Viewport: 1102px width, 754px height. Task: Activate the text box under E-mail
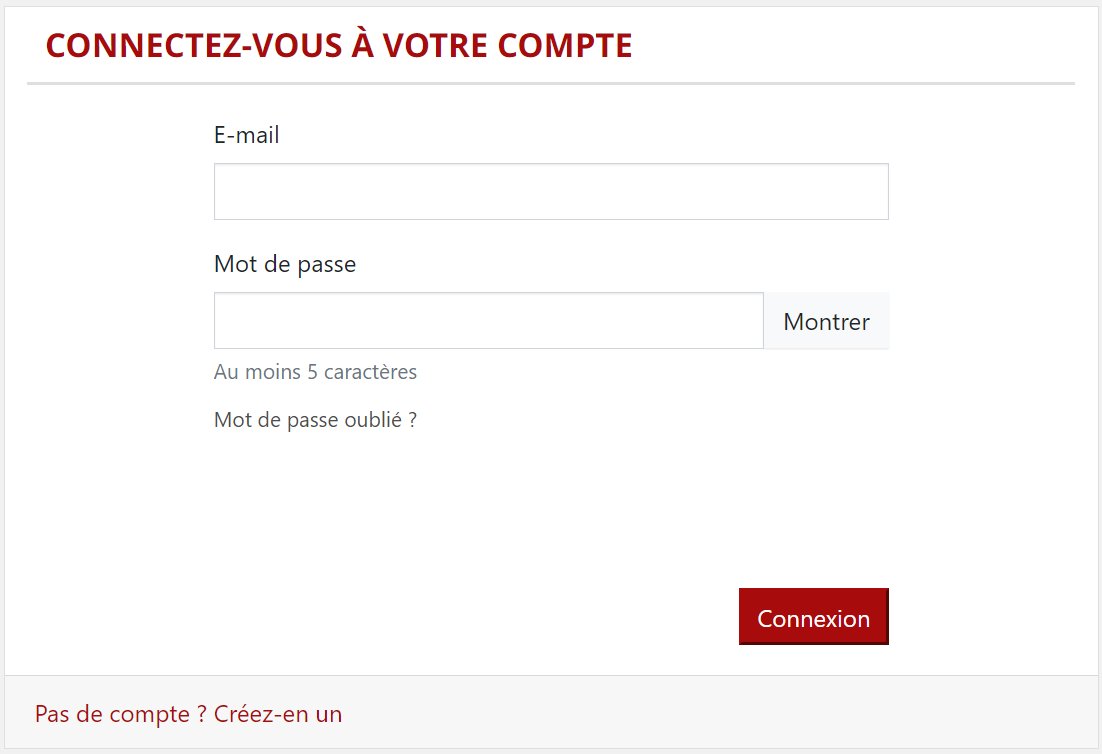pyautogui.click(x=551, y=191)
